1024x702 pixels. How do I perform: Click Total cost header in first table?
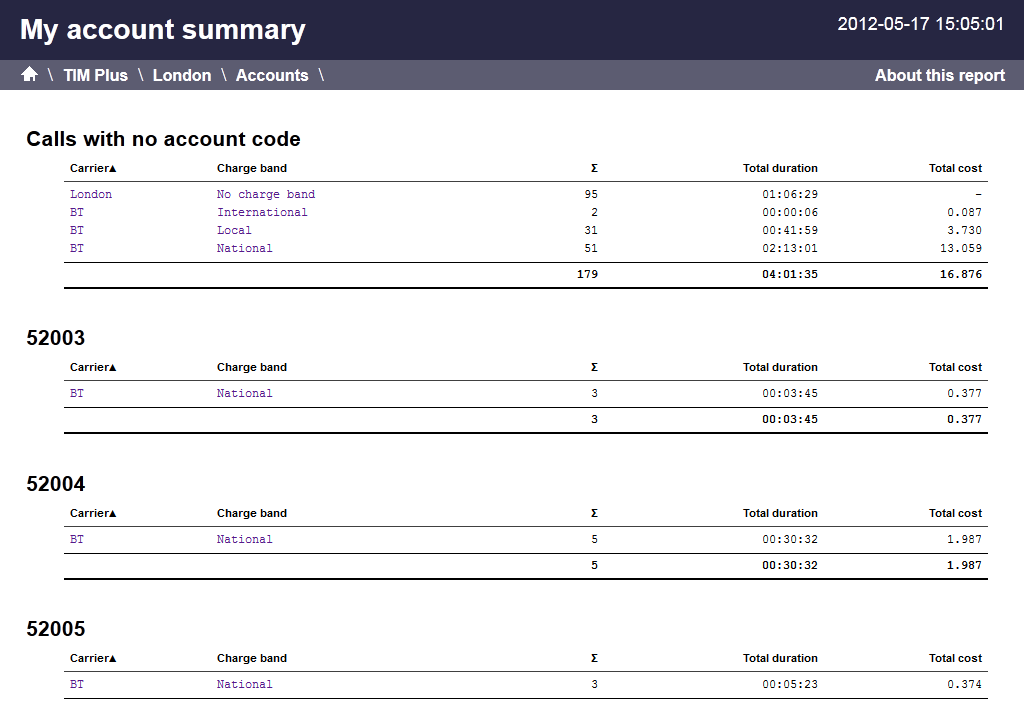pos(954,168)
